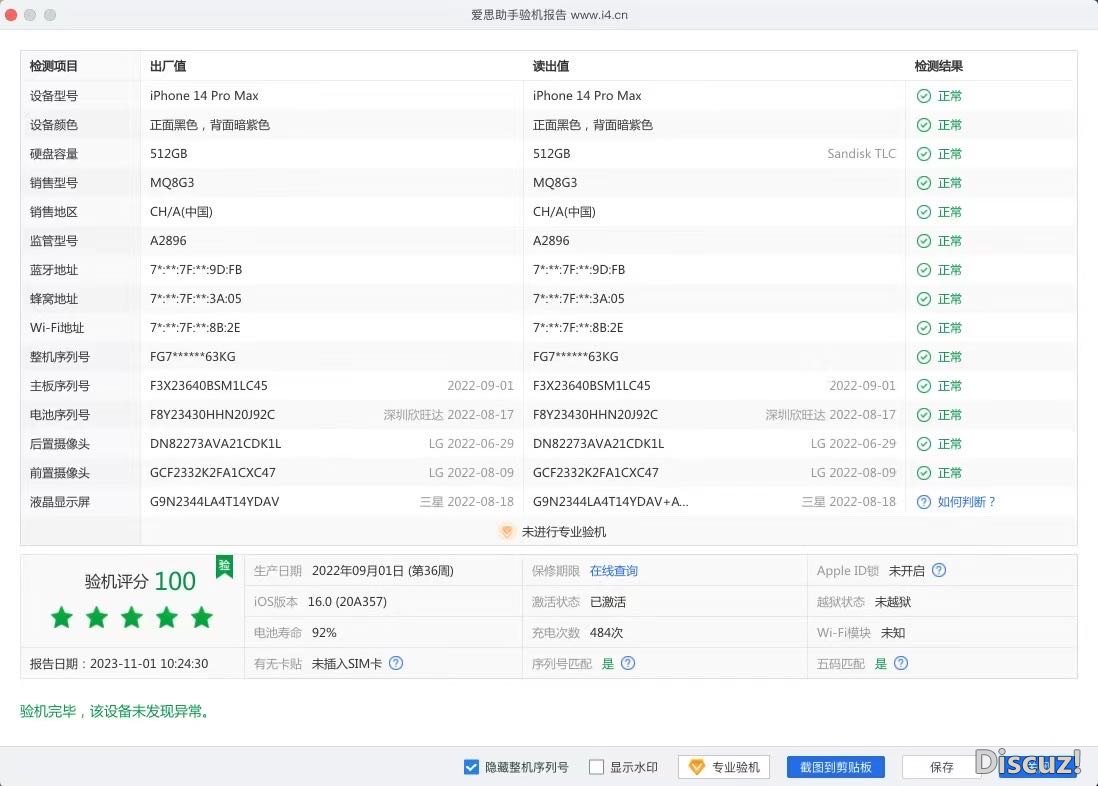Click the check icon in 设备颜色 row
Image resolution: width=1098 pixels, height=786 pixels.
click(x=924, y=125)
